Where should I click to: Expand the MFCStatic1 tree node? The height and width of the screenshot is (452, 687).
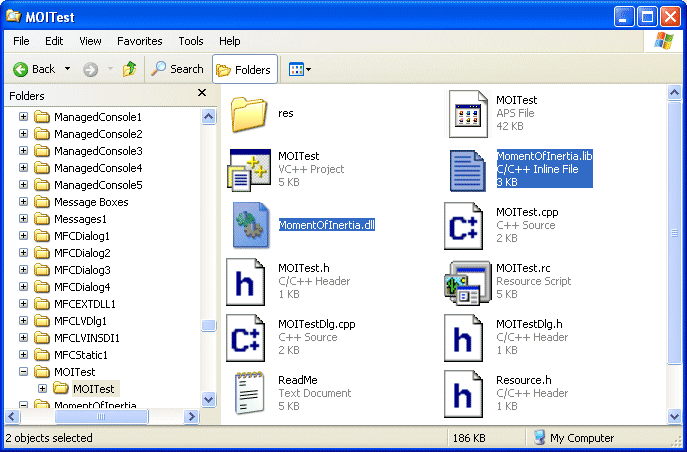point(24,355)
